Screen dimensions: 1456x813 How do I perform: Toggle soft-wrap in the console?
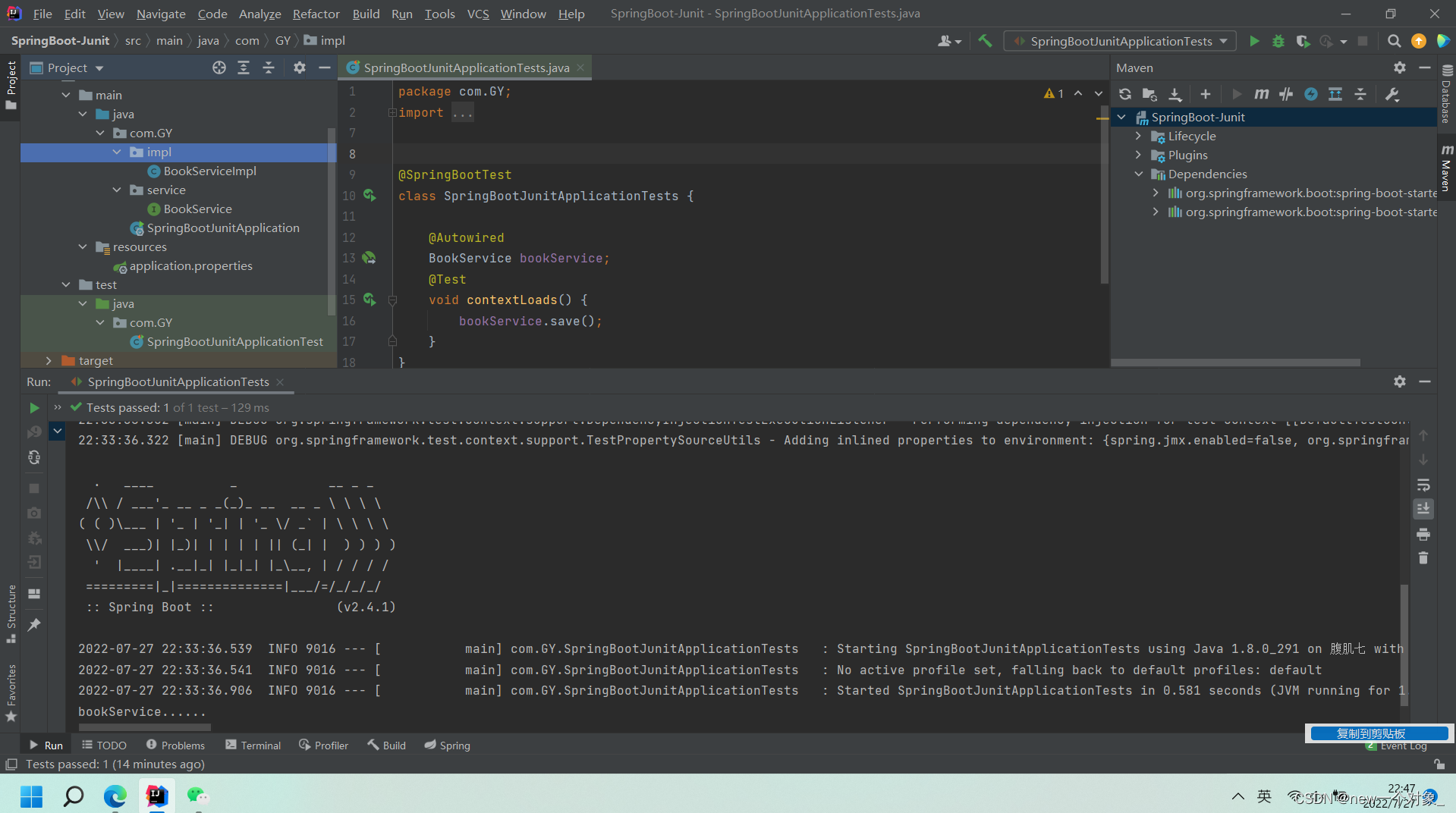point(1423,485)
